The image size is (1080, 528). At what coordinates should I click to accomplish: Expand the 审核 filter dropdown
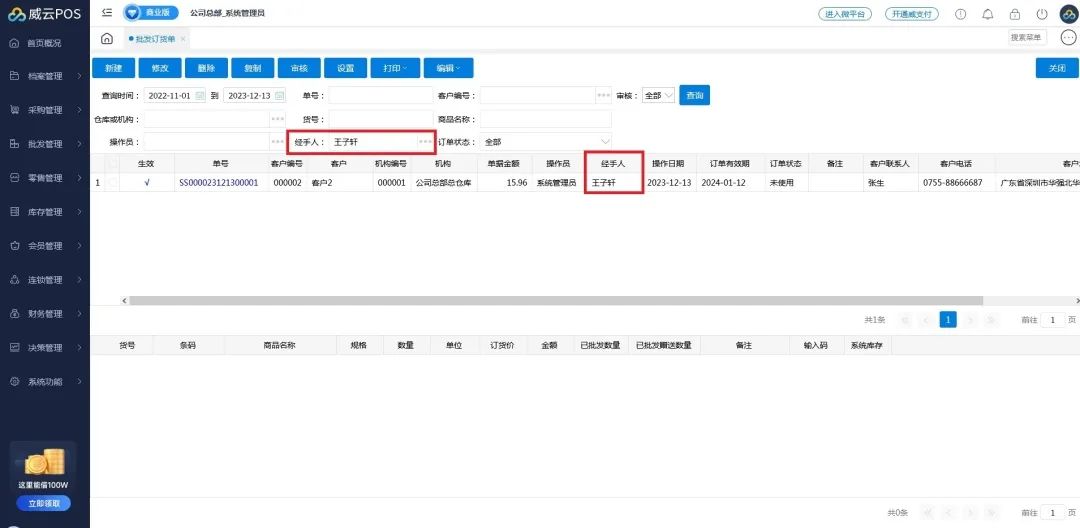pos(658,96)
